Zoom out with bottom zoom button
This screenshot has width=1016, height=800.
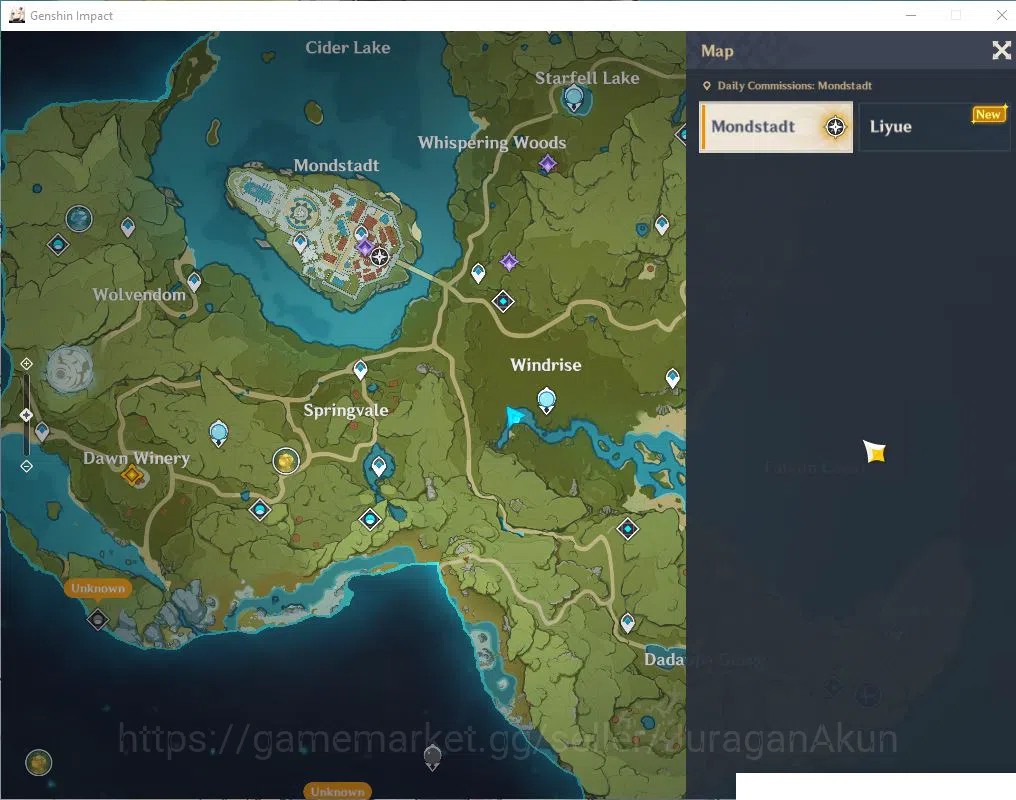coord(26,466)
